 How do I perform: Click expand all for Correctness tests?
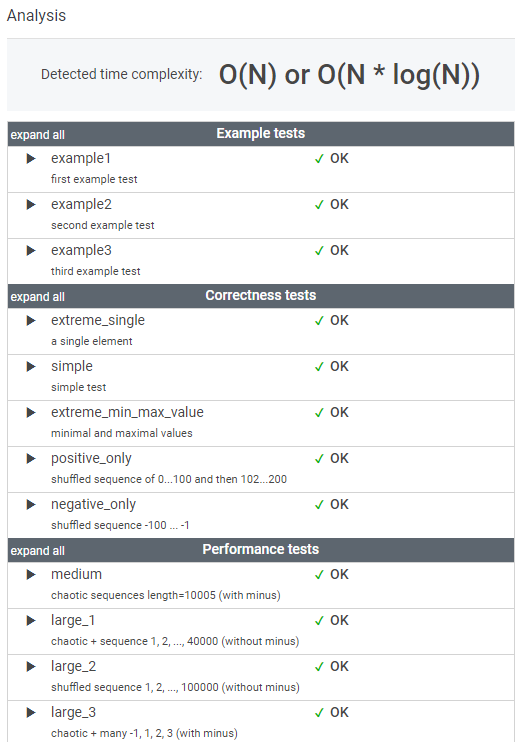(x=37, y=297)
